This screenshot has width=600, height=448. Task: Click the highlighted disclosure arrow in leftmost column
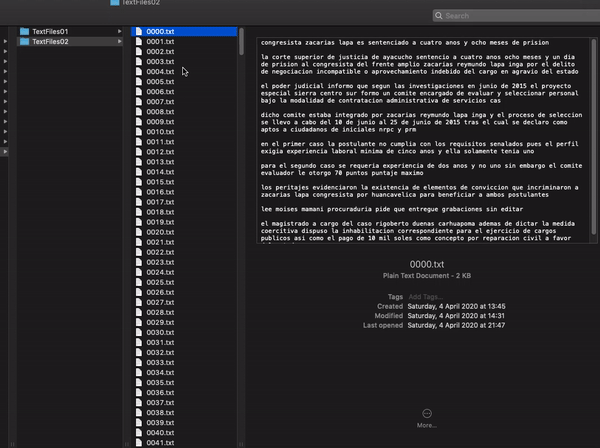point(5,152)
